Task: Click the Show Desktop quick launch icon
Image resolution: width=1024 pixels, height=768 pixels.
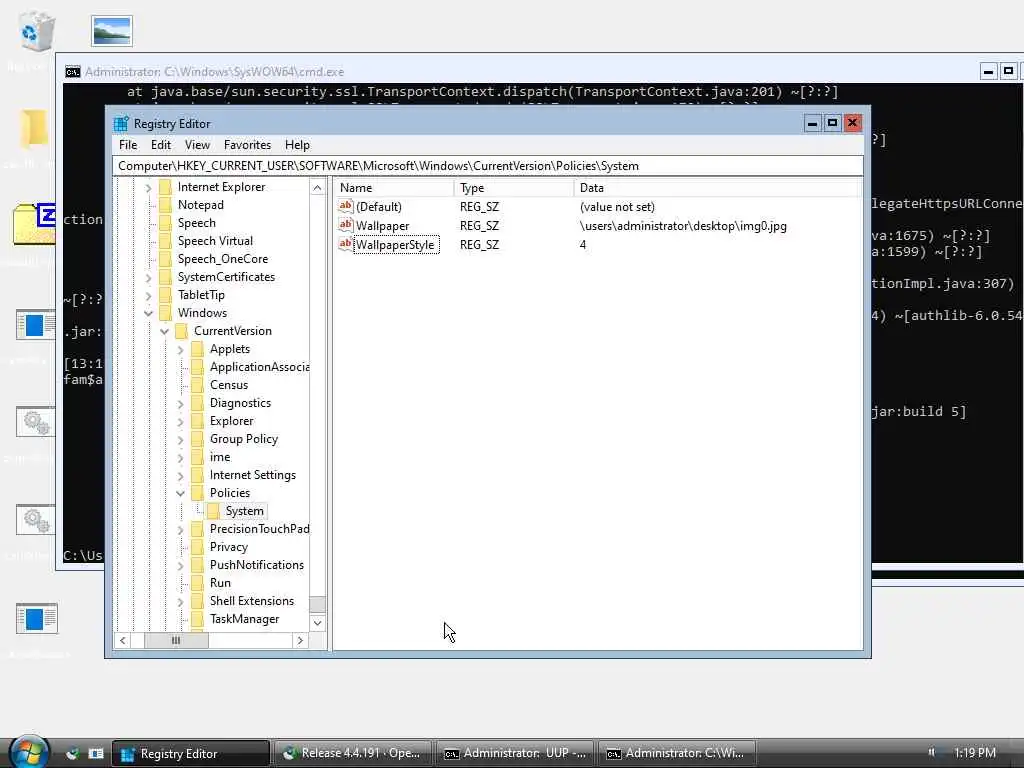Action: (x=72, y=753)
